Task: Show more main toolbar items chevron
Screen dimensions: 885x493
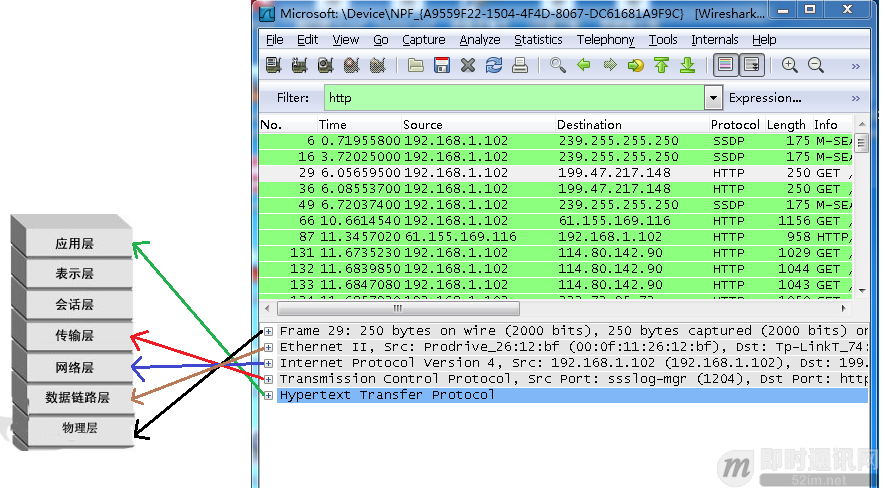Action: 856,66
